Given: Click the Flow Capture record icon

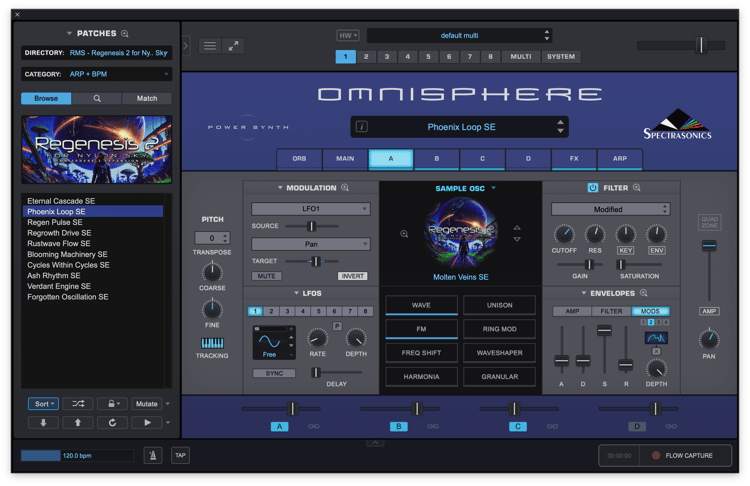Looking at the screenshot, I should 656,455.
